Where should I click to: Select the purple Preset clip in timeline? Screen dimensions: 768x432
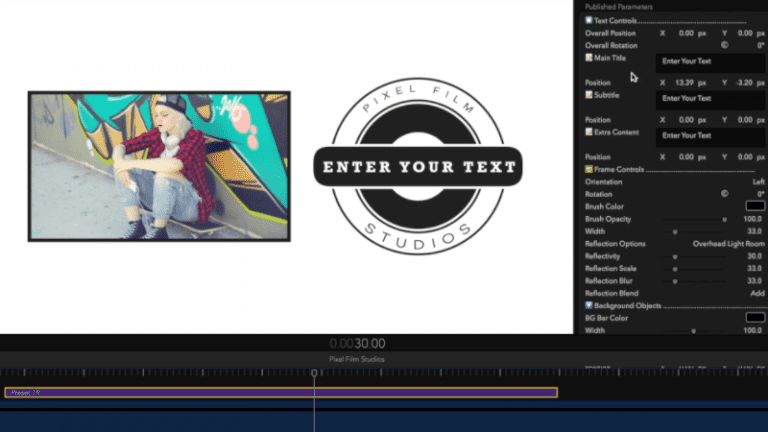click(x=281, y=392)
